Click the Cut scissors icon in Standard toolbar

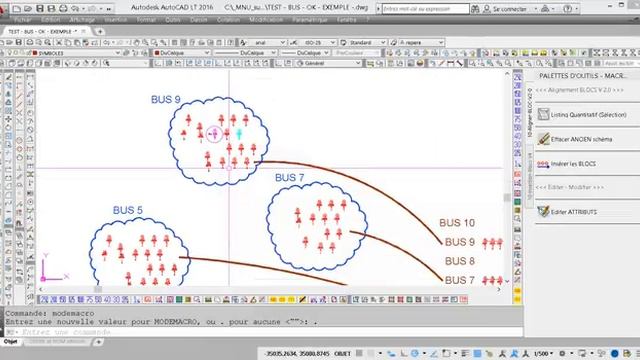tap(59, 42)
